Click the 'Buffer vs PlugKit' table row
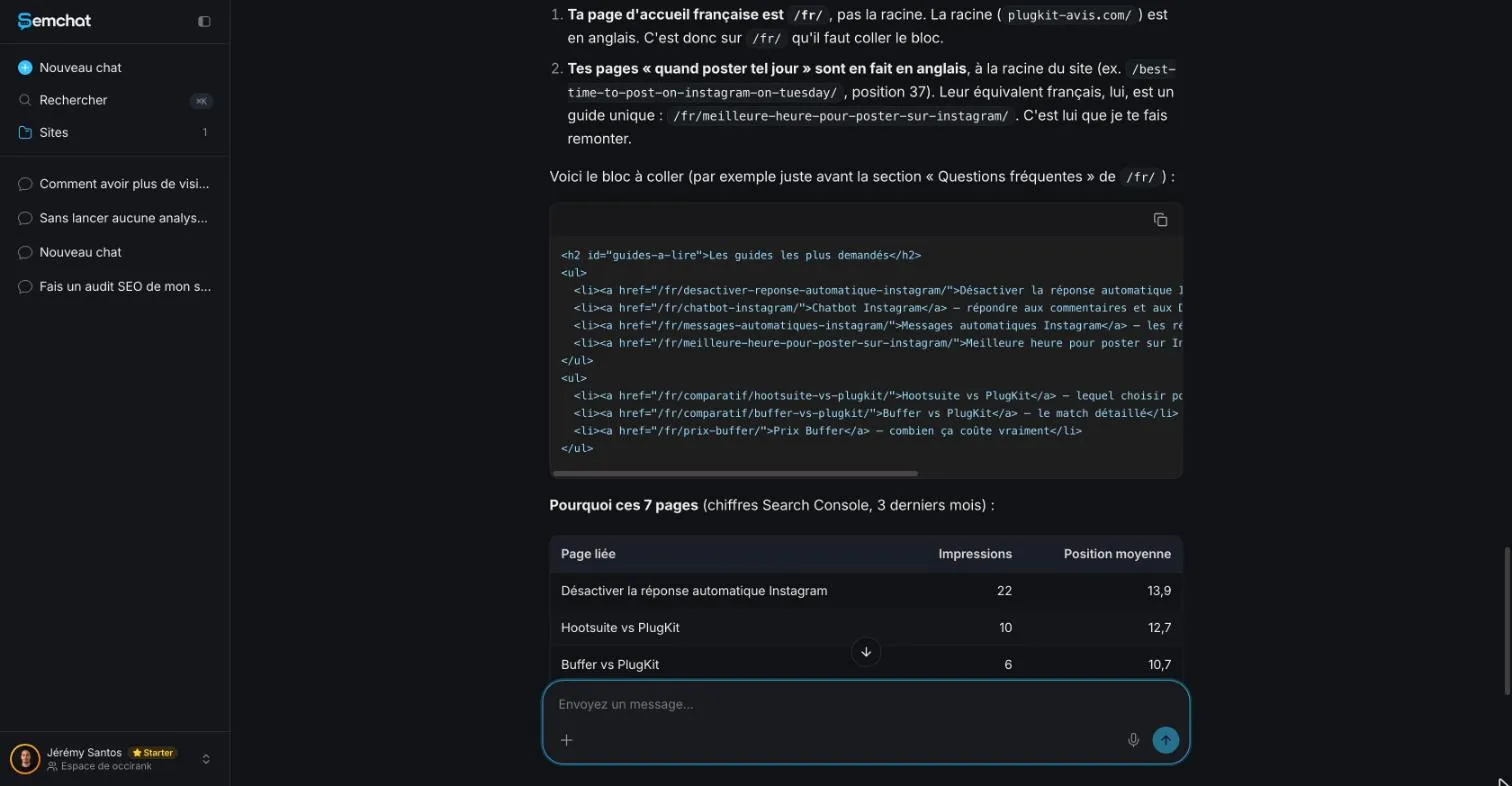Image resolution: width=1512 pixels, height=786 pixels. (866, 664)
